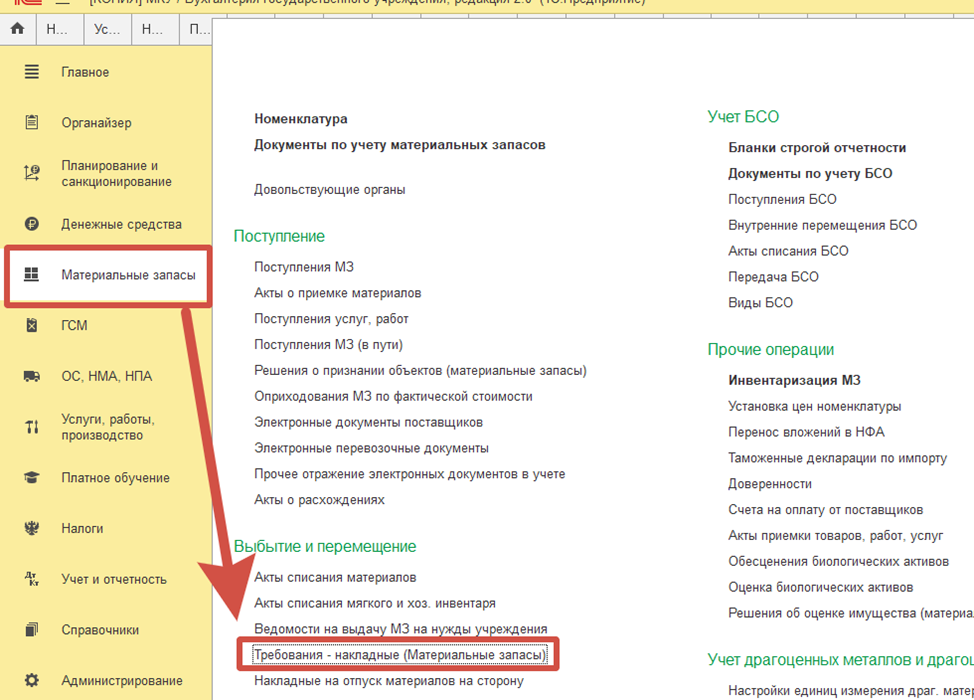Open Акты о приемке материалов
The height and width of the screenshot is (700, 974).
pos(337,293)
